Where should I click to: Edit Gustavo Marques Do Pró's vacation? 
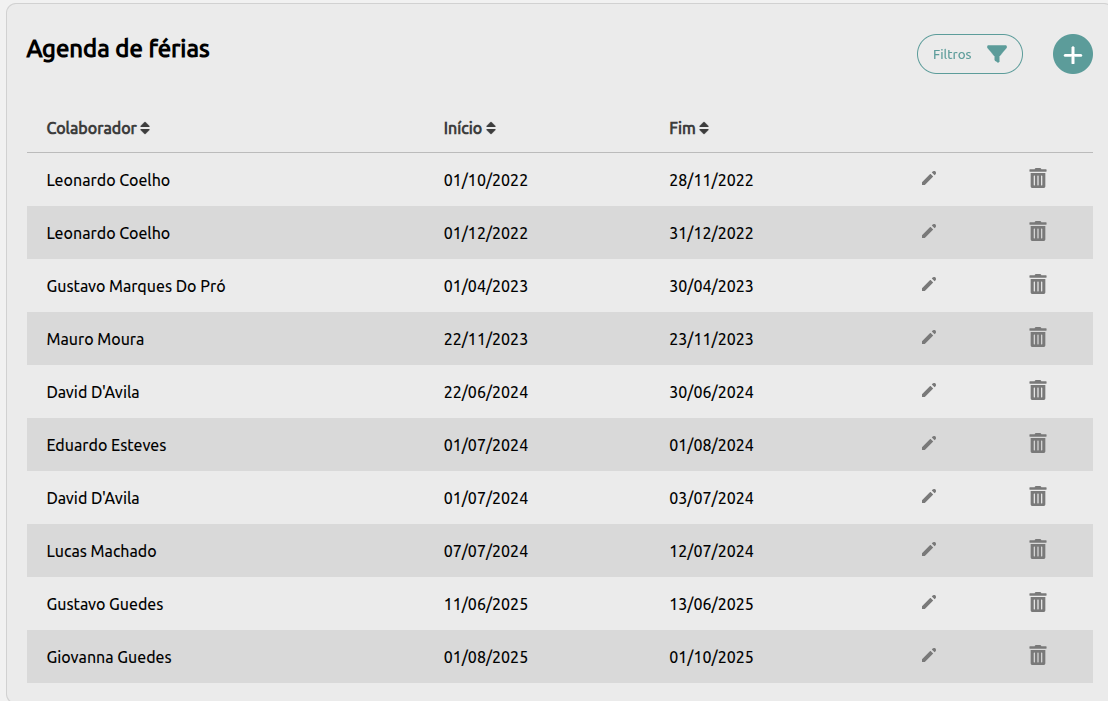[x=929, y=285]
